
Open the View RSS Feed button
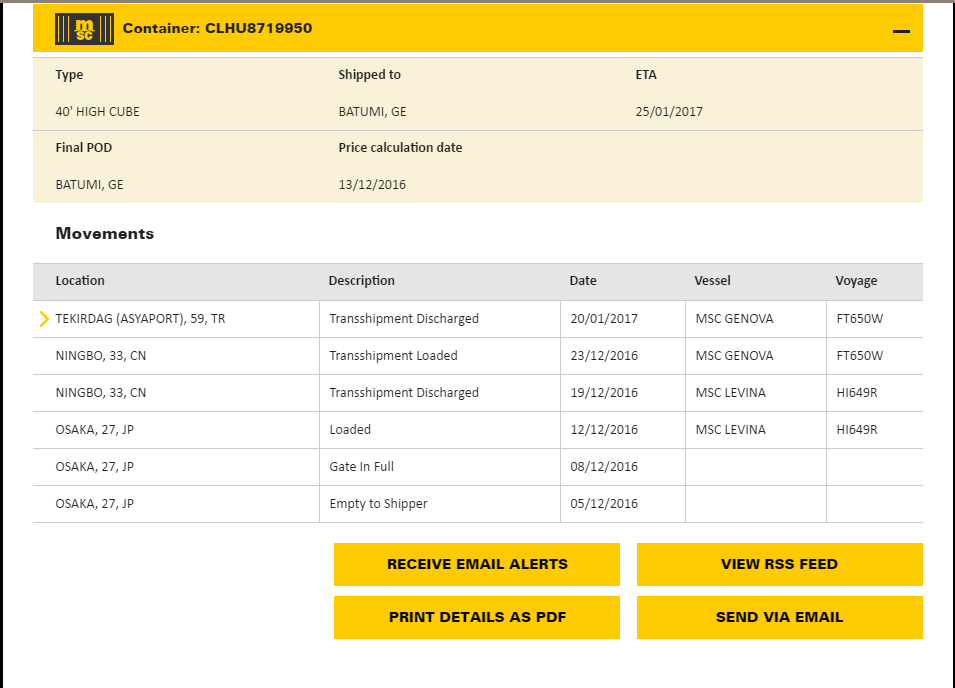[779, 564]
